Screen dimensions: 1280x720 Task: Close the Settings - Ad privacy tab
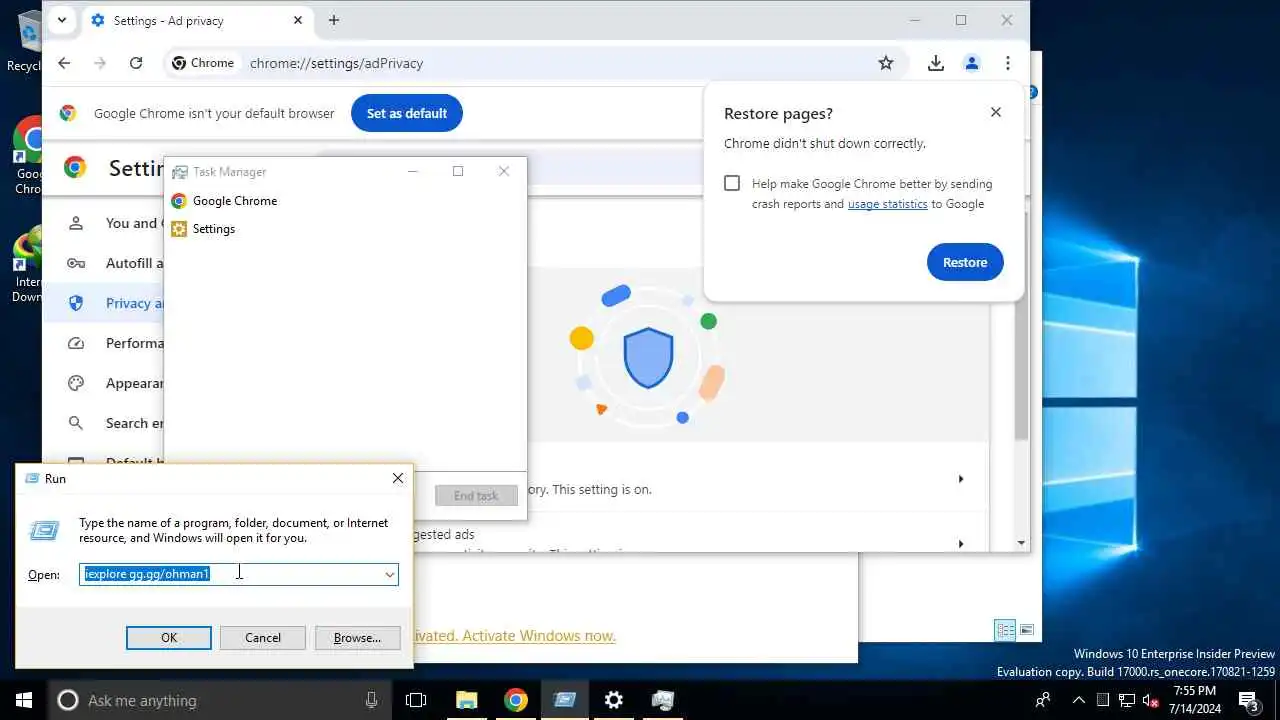298,20
